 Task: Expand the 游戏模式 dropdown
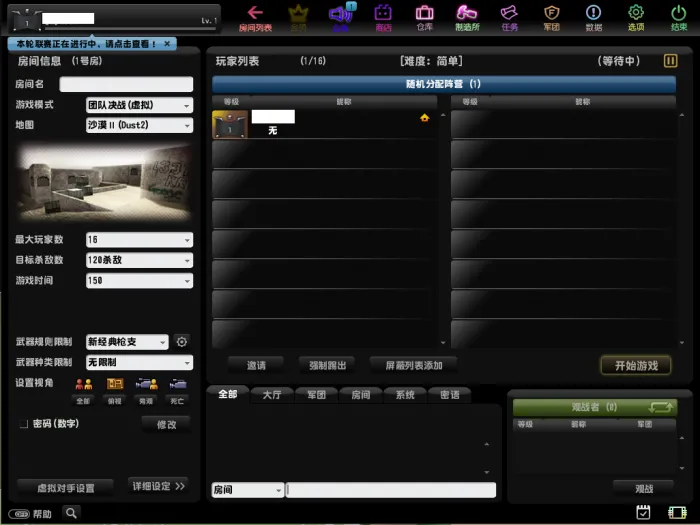139,105
